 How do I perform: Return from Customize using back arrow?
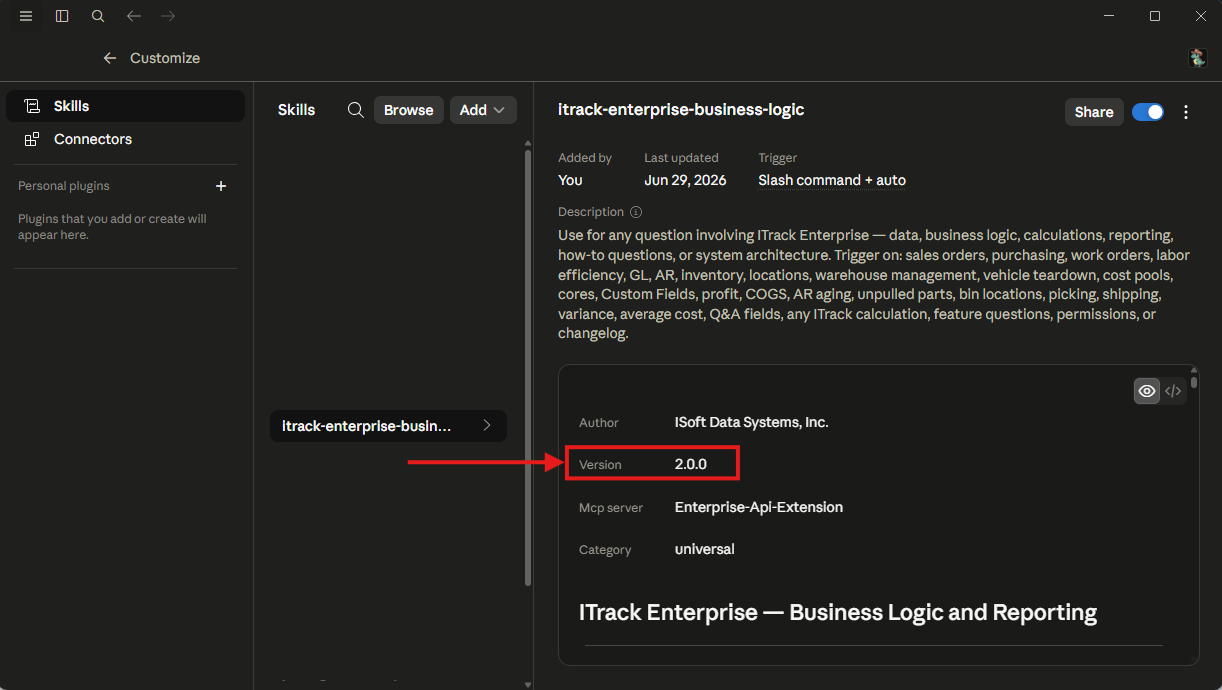coord(110,58)
